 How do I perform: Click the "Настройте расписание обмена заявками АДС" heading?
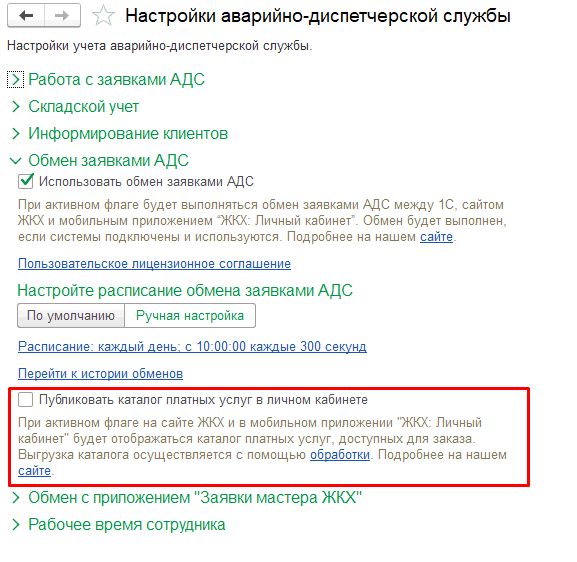point(185,291)
